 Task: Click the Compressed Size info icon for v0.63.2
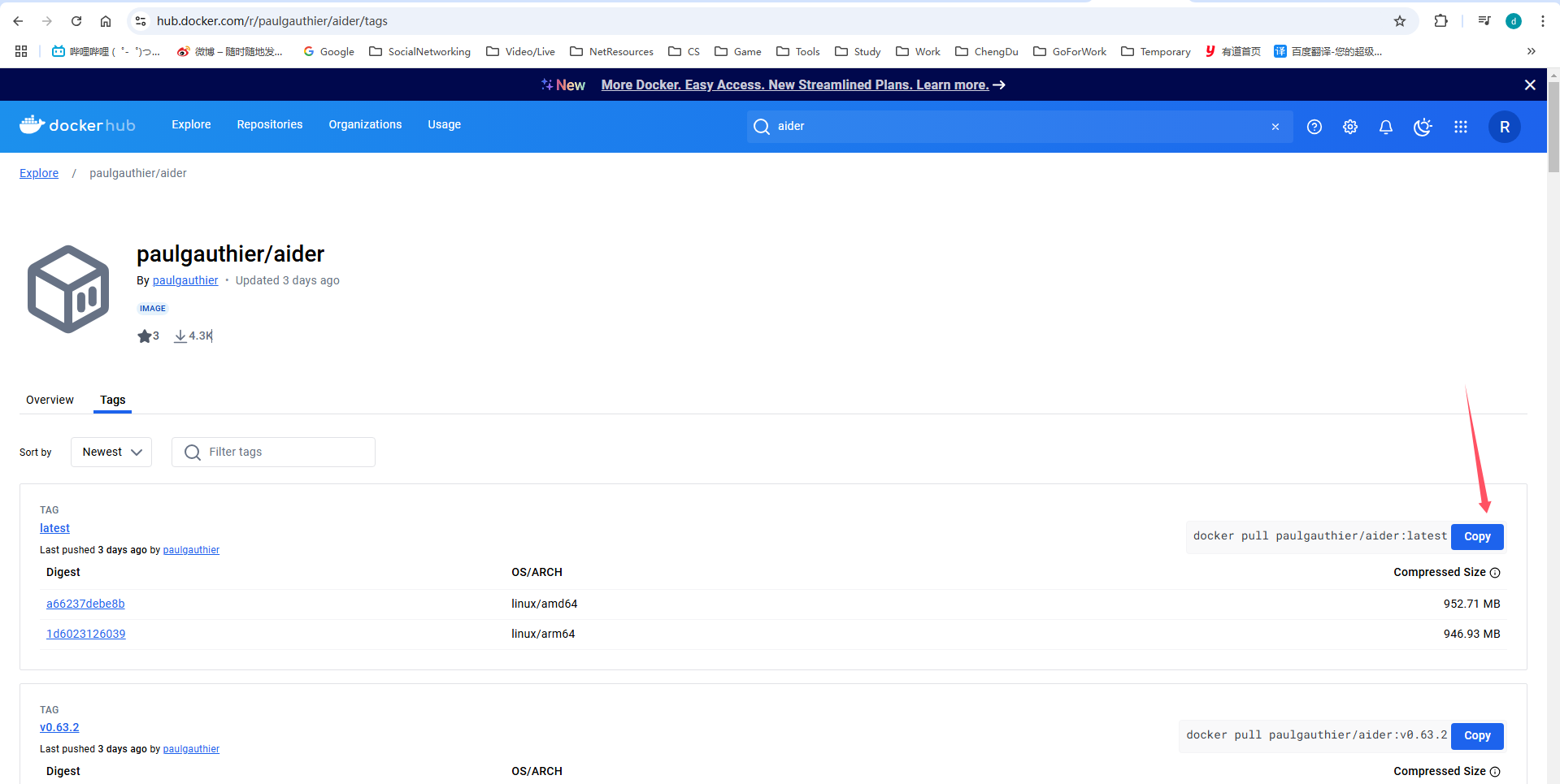[x=1495, y=772]
